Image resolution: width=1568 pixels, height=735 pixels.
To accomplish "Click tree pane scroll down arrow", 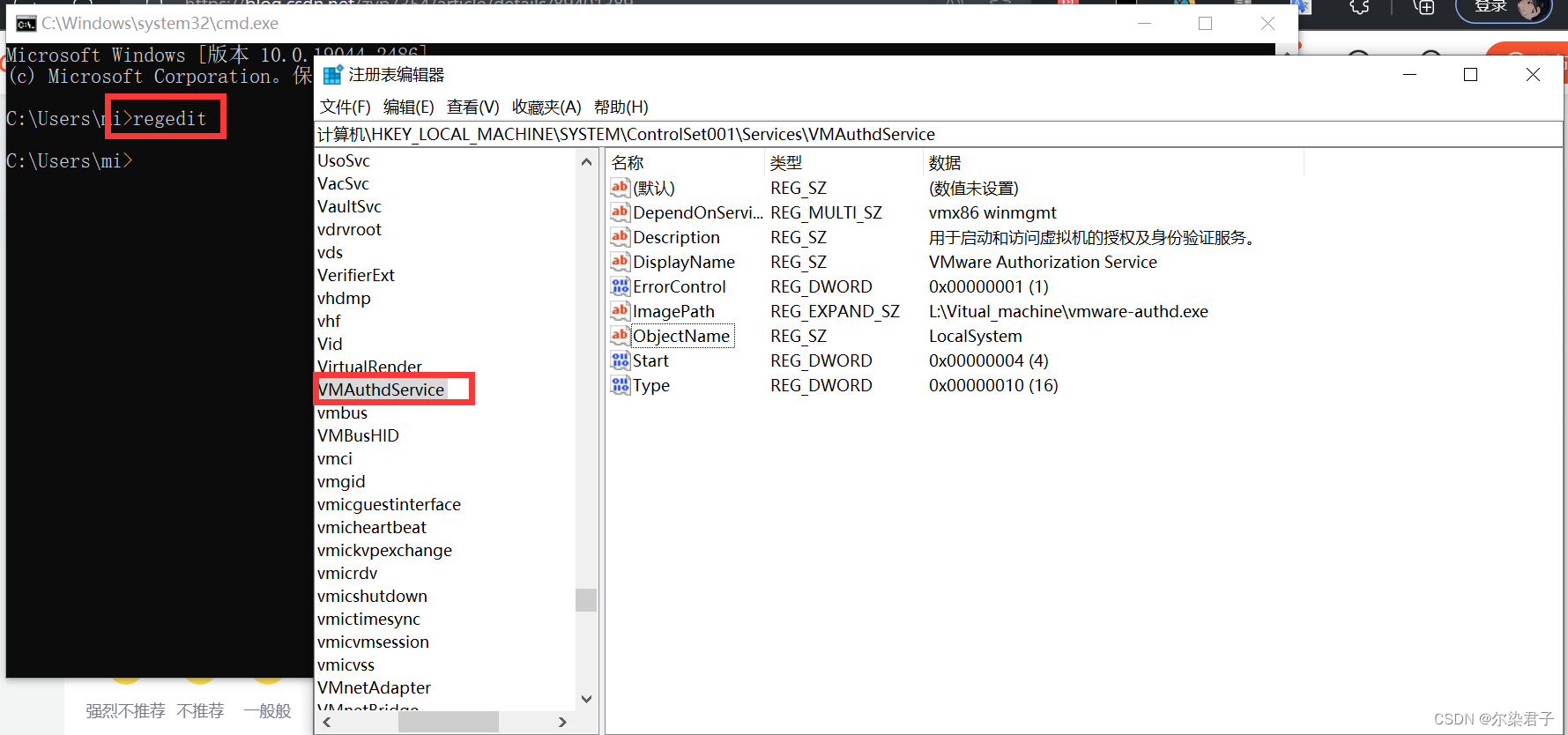I will [587, 699].
